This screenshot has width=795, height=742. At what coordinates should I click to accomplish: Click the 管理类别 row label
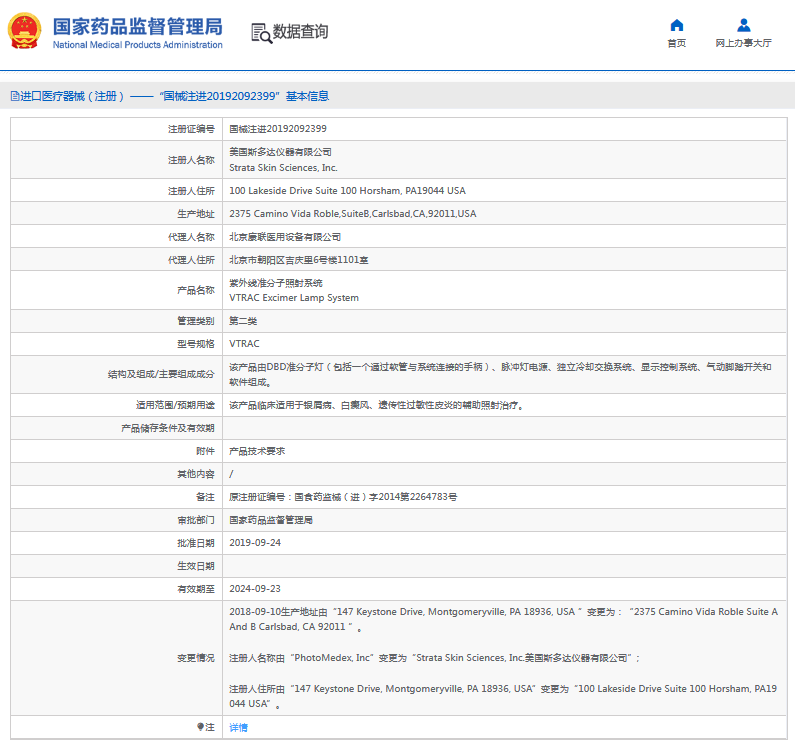tap(196, 322)
